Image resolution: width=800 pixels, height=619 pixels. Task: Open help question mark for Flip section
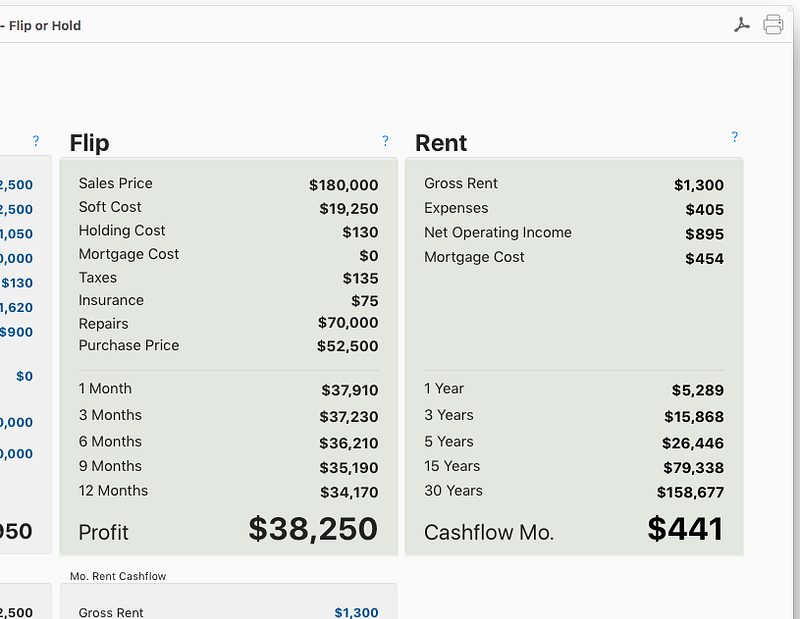(385, 141)
